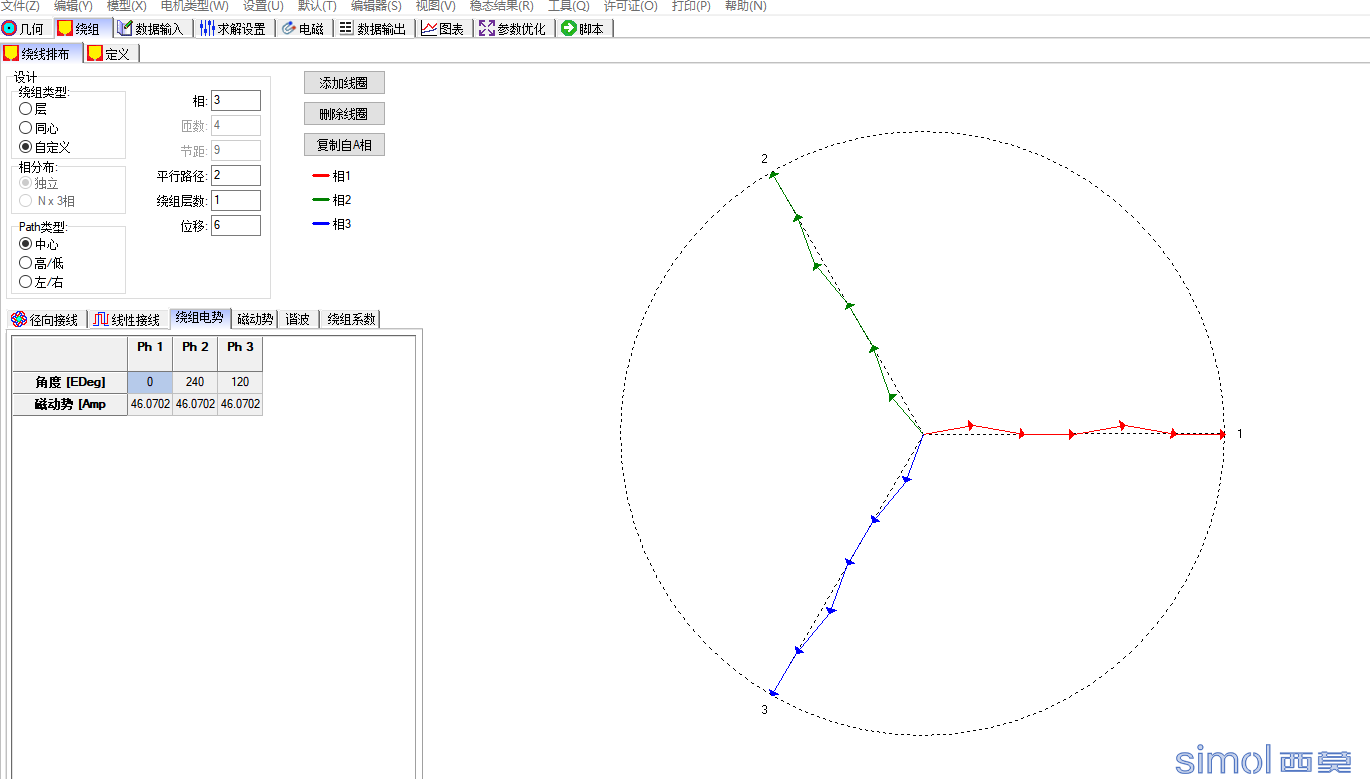Open the 电机类型(W) menu
Screen dimensions: 1370x779
click(194, 6)
